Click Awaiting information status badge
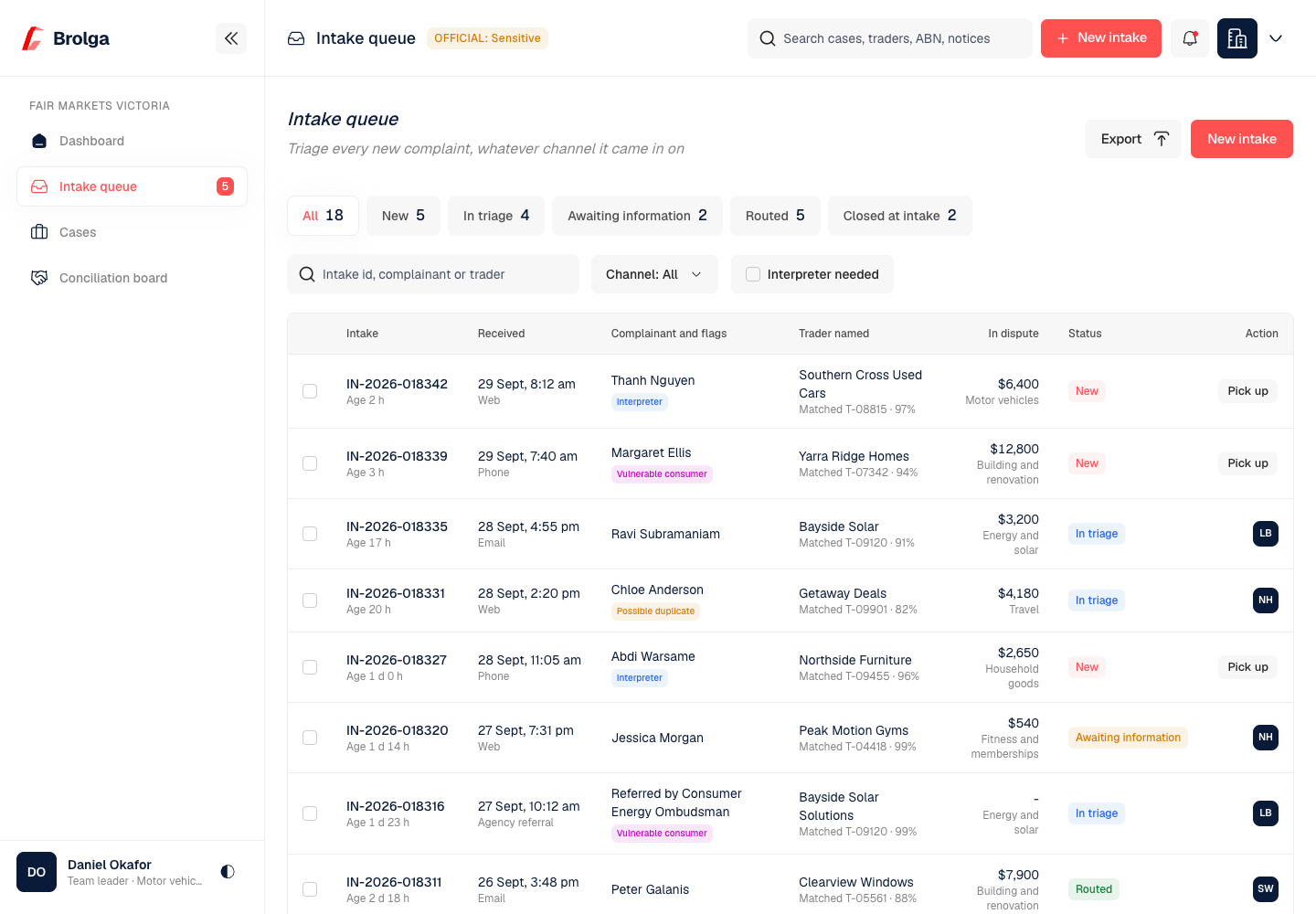1316x914 pixels. pos(1128,738)
